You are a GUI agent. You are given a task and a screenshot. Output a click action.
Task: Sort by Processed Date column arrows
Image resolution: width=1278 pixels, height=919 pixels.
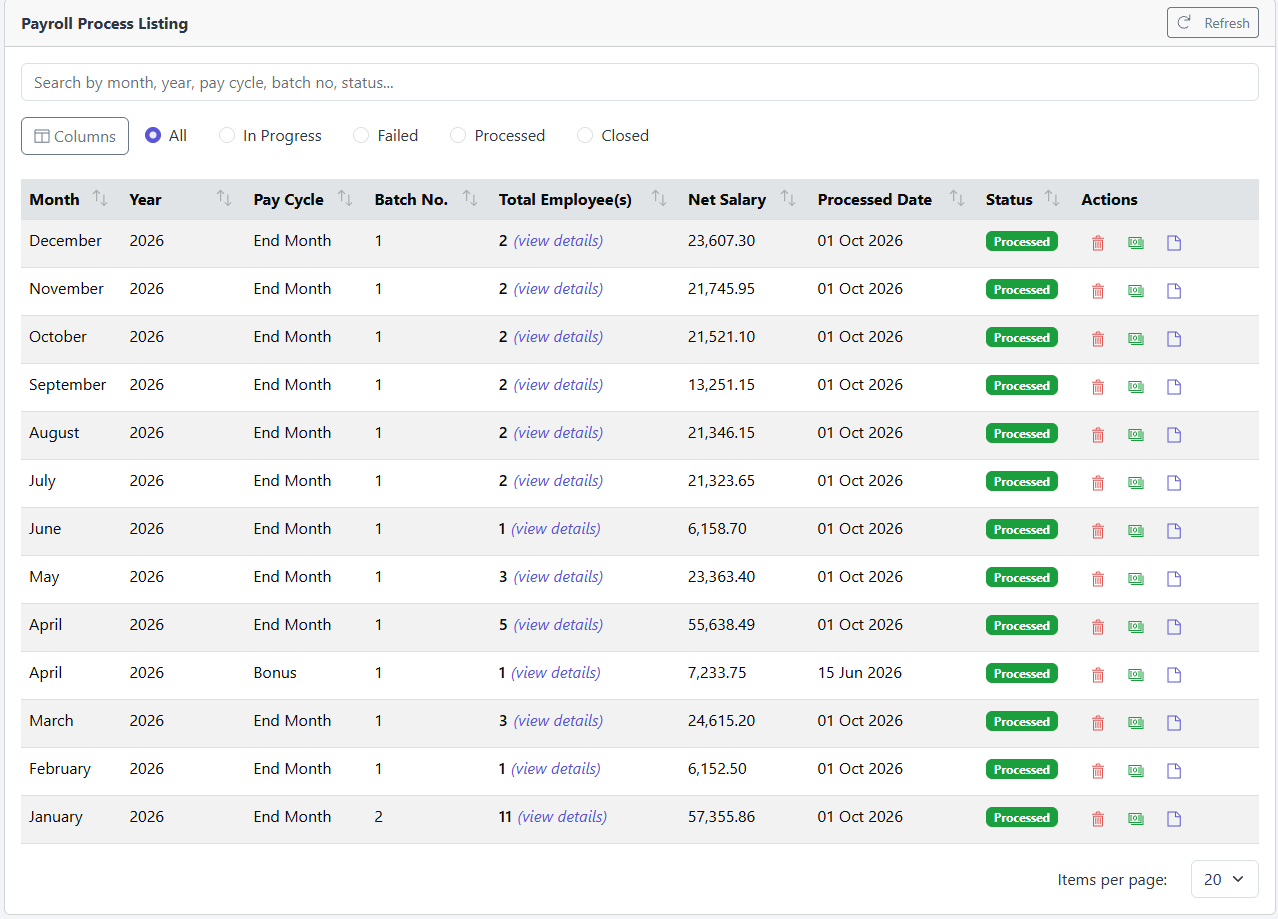pos(957,199)
